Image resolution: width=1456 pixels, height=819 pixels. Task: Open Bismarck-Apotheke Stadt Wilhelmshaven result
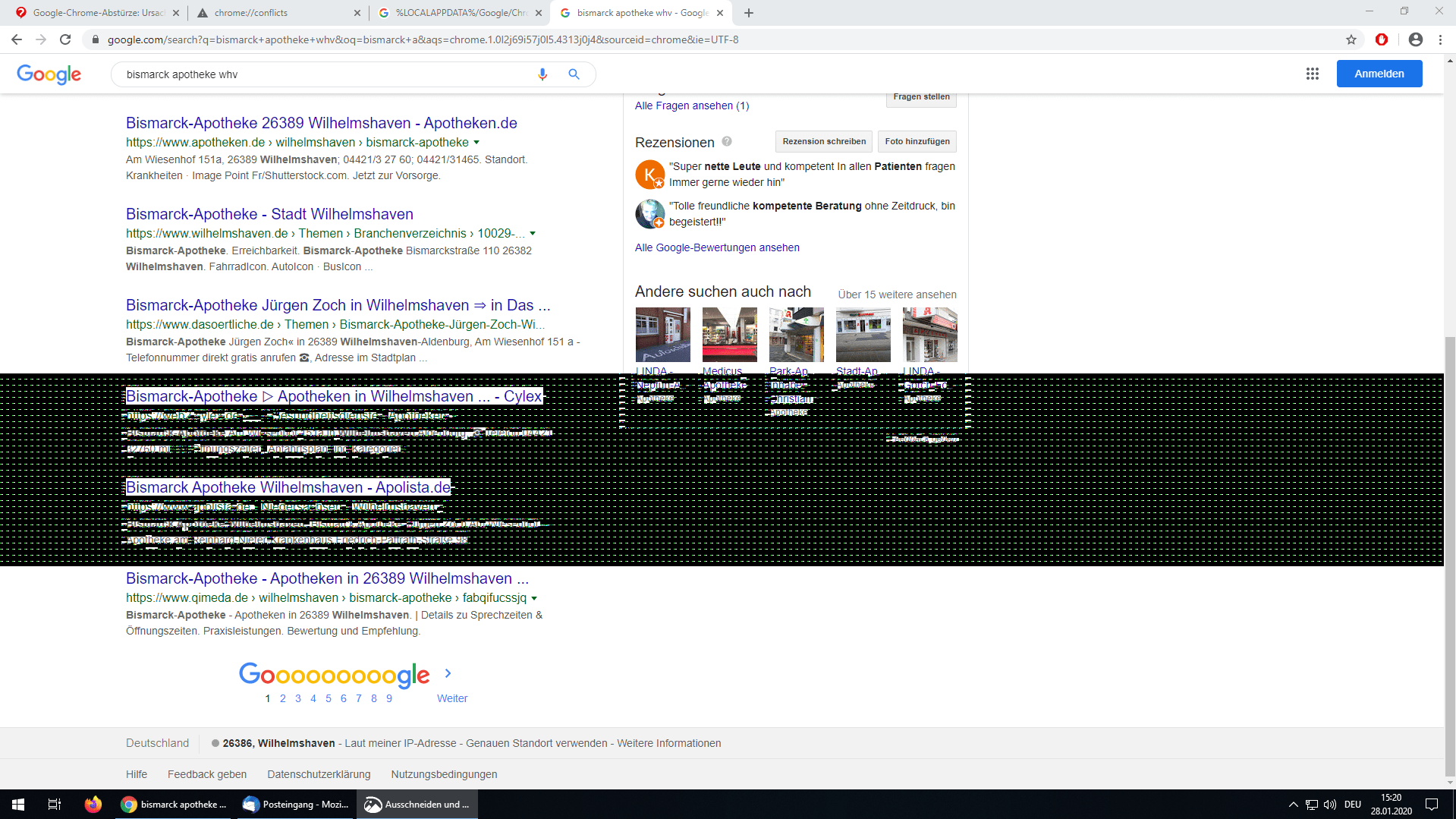[269, 214]
